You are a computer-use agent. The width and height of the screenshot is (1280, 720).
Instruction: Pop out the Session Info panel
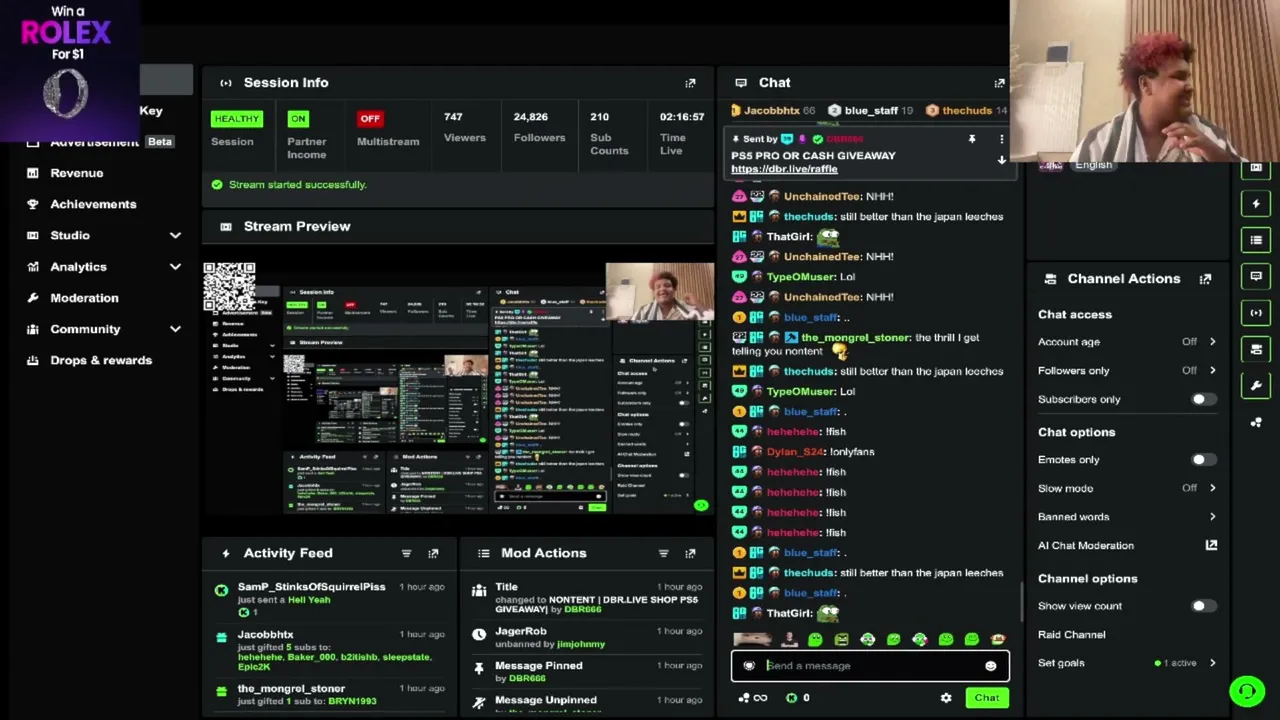pos(690,83)
